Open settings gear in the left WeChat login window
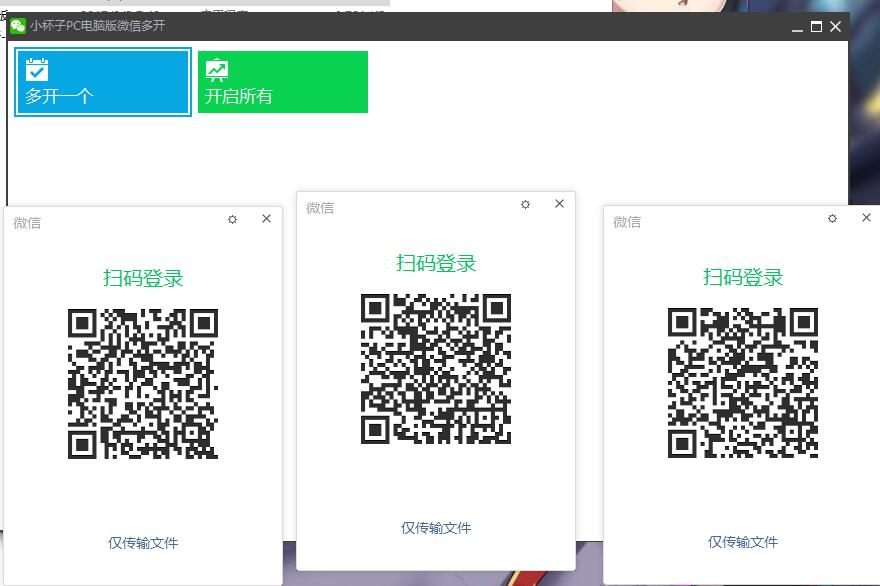This screenshot has height=586, width=880. [x=232, y=219]
